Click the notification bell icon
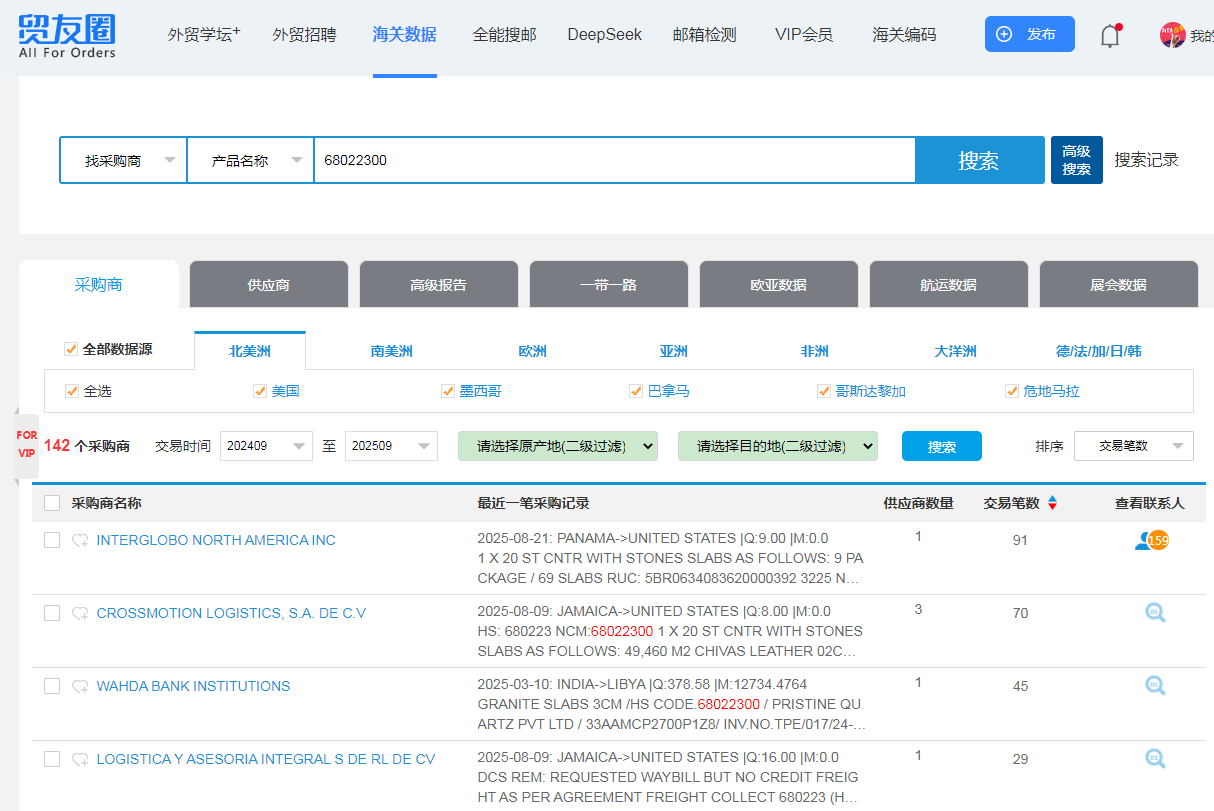The width and height of the screenshot is (1214, 811). pyautogui.click(x=1110, y=36)
